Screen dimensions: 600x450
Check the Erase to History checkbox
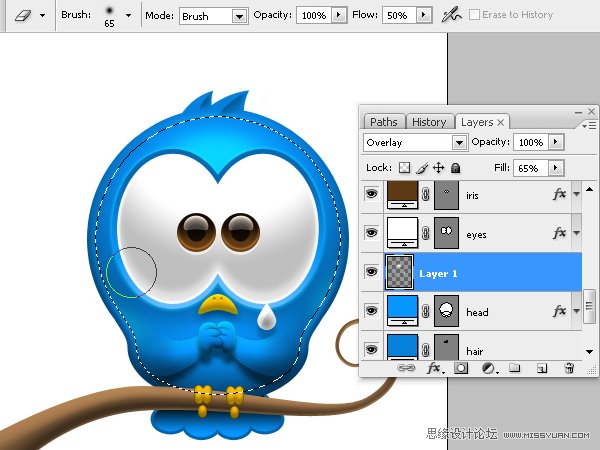[x=474, y=15]
